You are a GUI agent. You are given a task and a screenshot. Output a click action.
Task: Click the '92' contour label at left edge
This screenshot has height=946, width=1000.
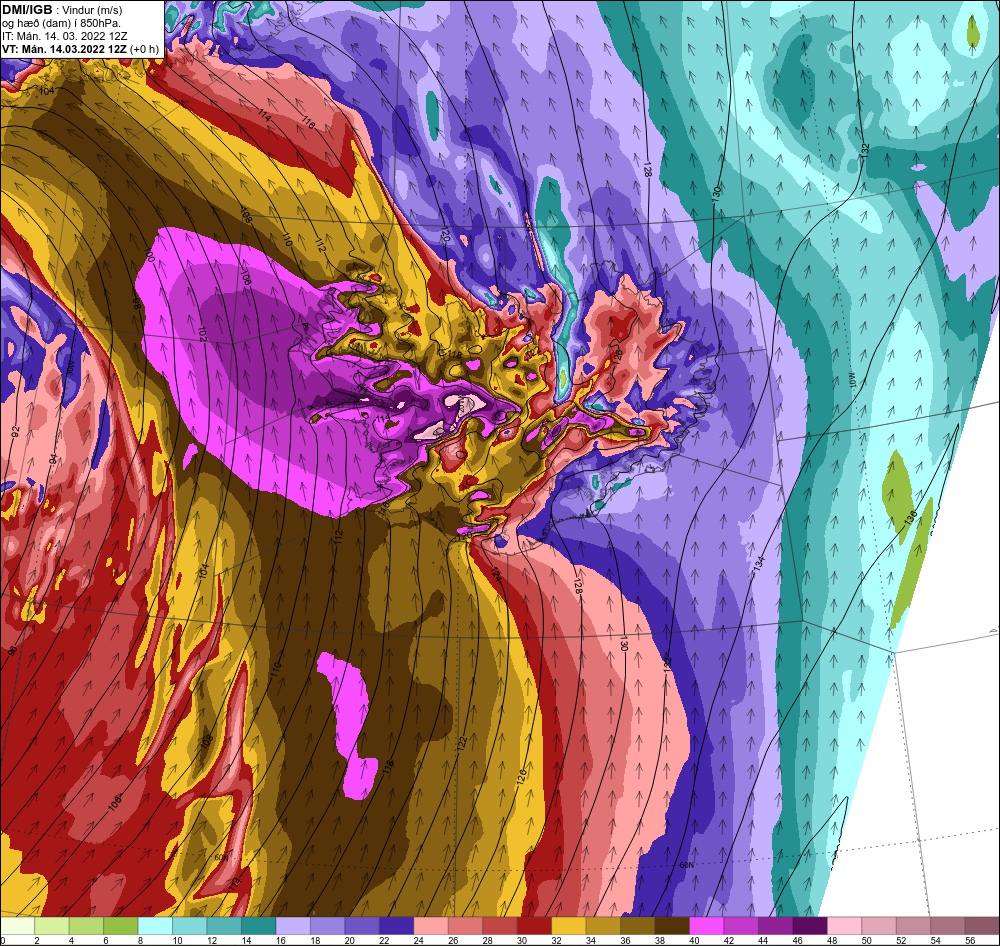coord(15,434)
